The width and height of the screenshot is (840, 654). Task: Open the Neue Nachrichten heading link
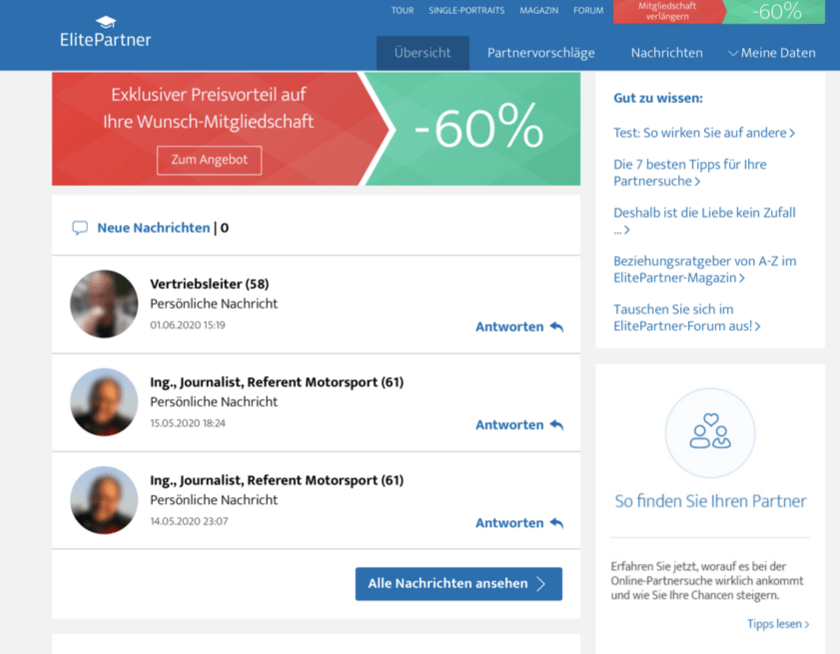point(153,228)
